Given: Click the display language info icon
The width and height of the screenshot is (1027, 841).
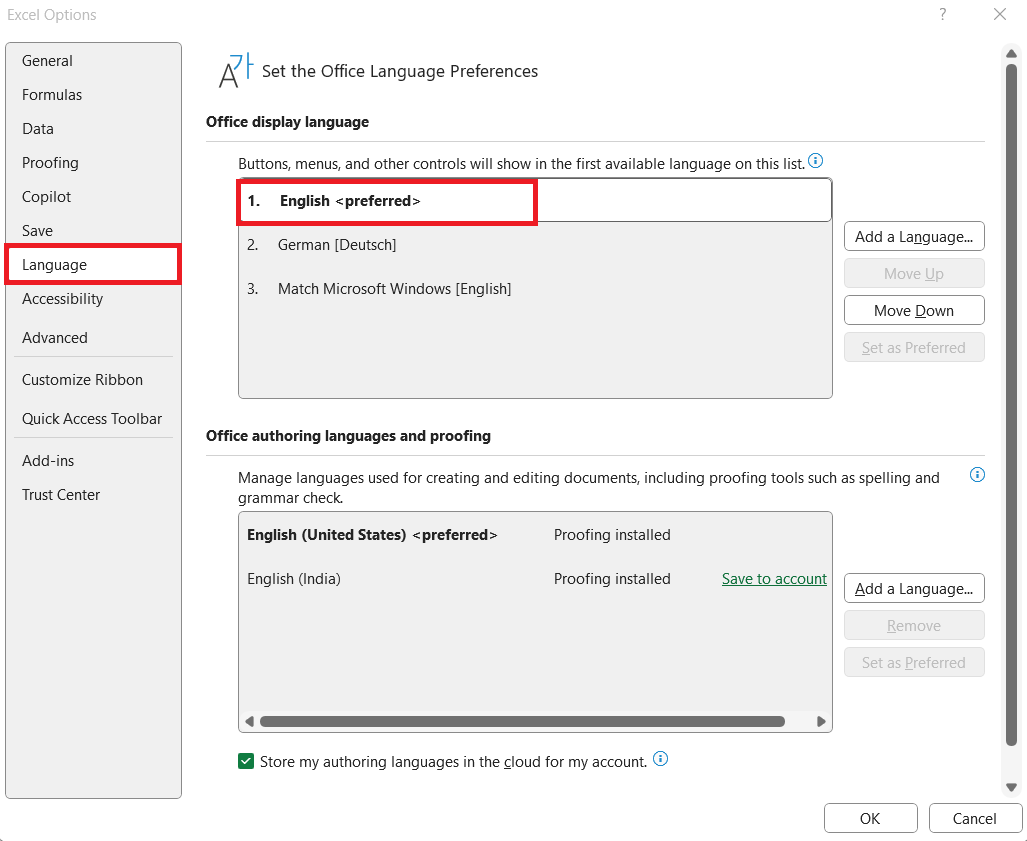Looking at the screenshot, I should (x=815, y=160).
